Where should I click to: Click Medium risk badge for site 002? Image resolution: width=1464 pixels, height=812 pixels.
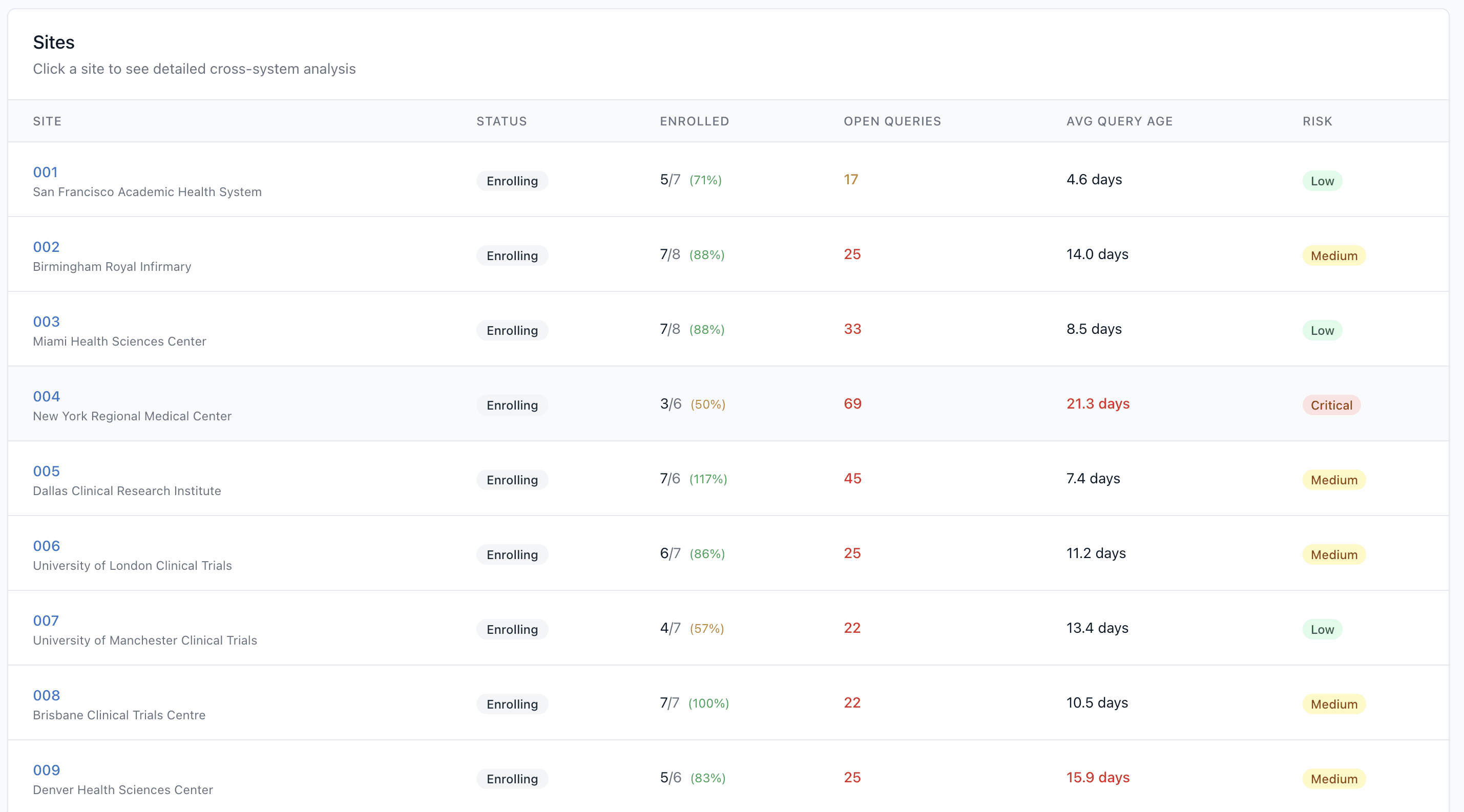[x=1333, y=256]
